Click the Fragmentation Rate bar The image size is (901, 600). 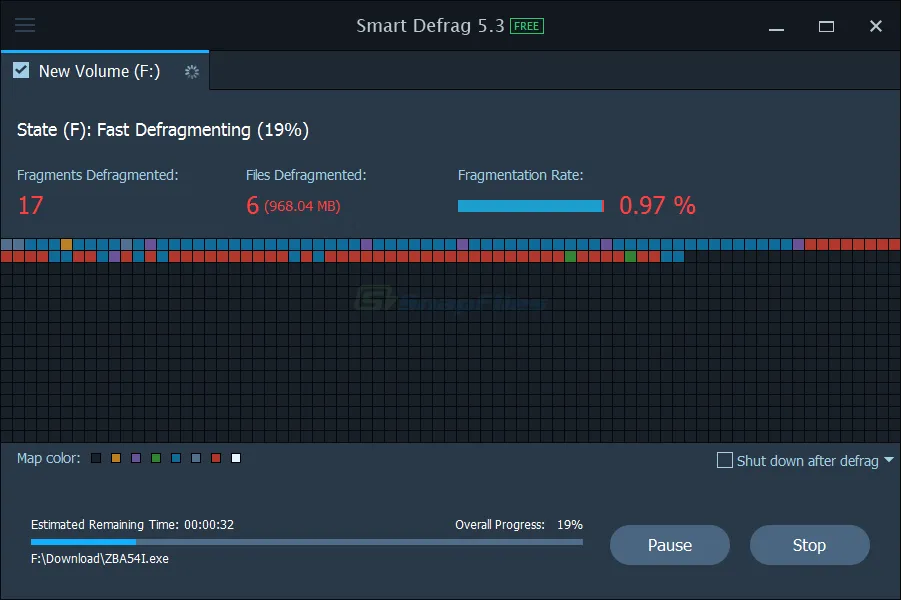click(x=530, y=206)
